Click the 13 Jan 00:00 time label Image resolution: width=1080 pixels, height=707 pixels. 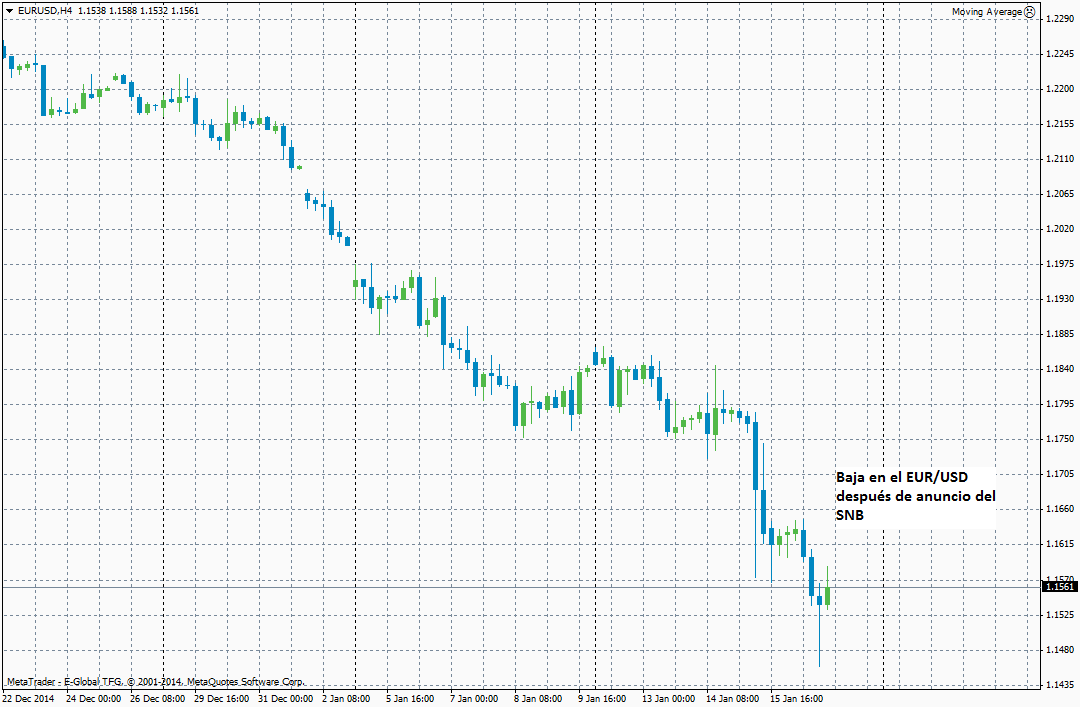coord(669,699)
